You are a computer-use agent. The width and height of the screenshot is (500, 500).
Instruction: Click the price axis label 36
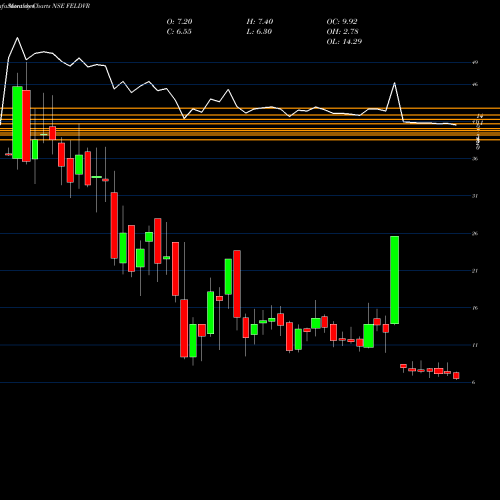tap(475, 159)
